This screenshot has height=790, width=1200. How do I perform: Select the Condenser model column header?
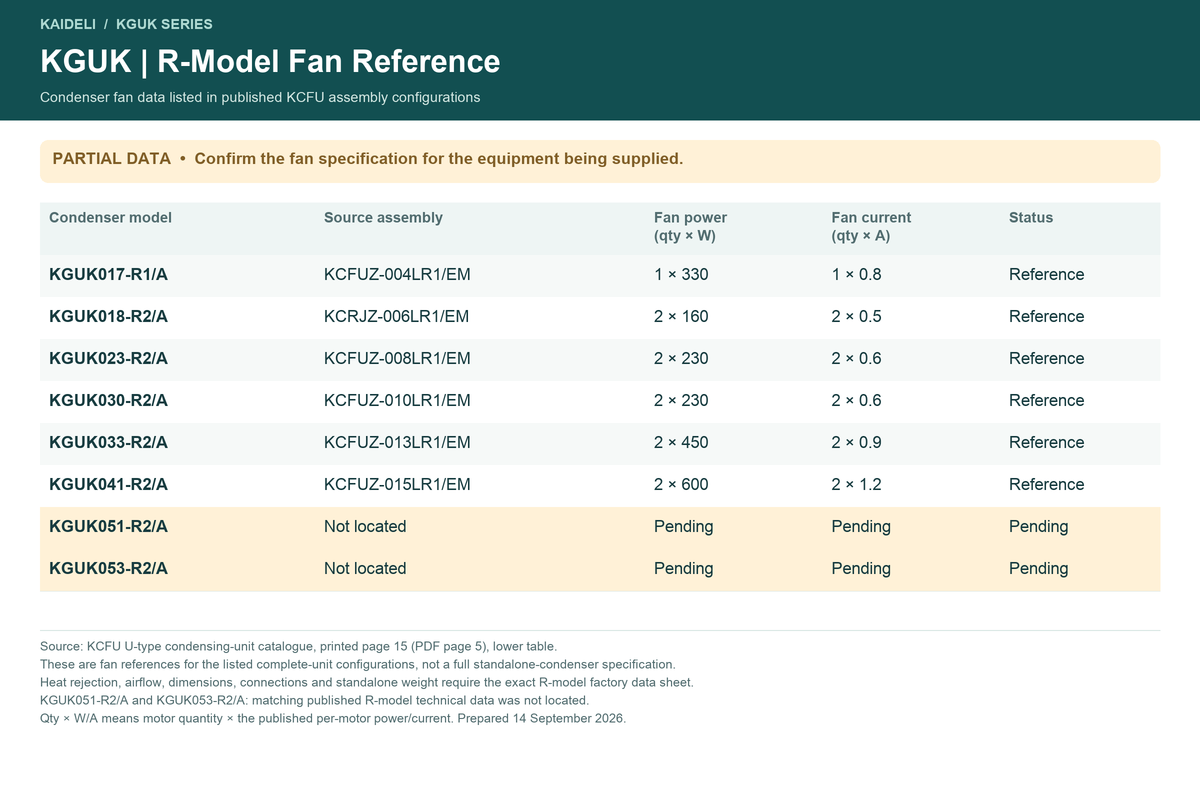click(x=111, y=217)
